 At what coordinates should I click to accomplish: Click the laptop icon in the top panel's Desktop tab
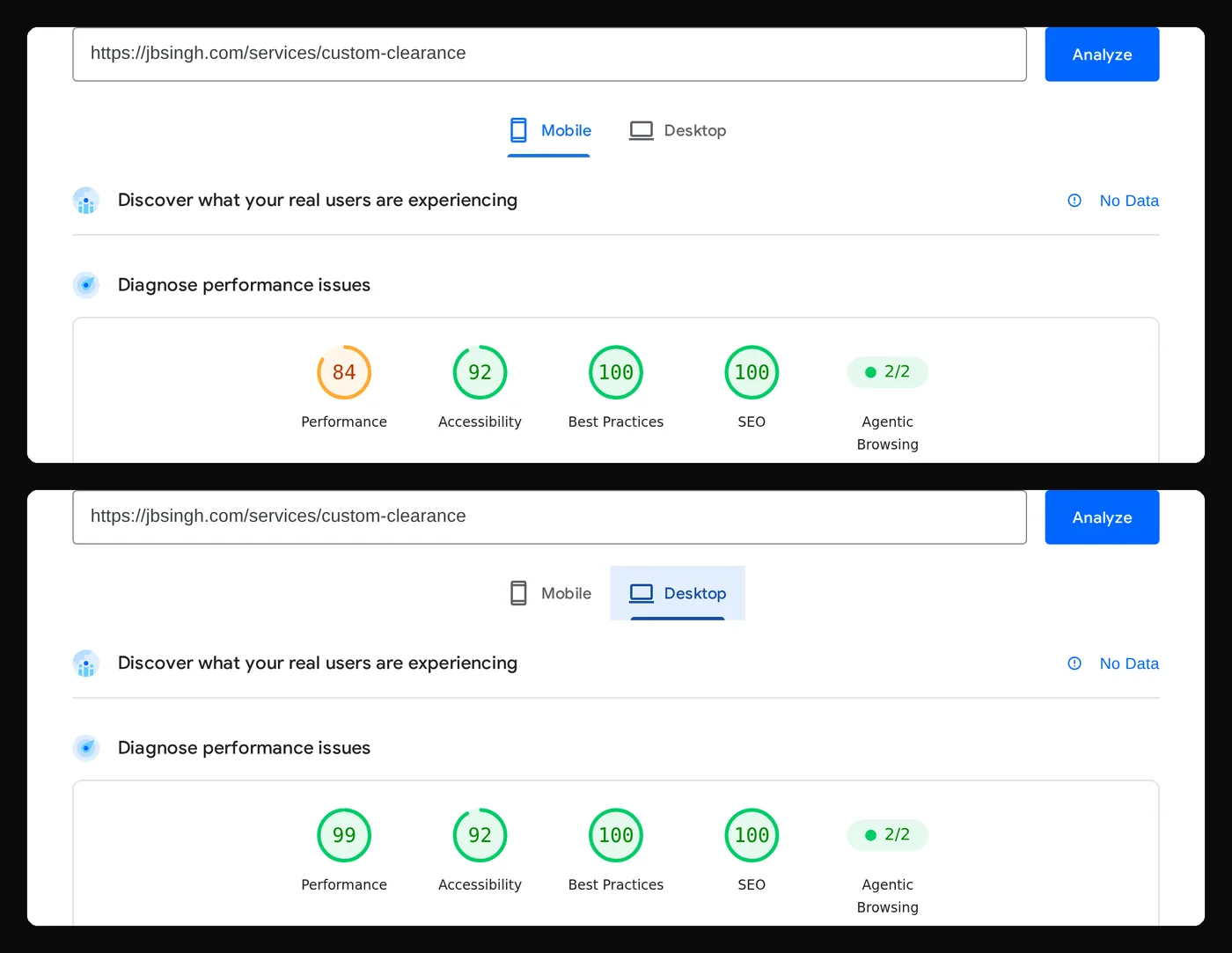[x=642, y=131]
